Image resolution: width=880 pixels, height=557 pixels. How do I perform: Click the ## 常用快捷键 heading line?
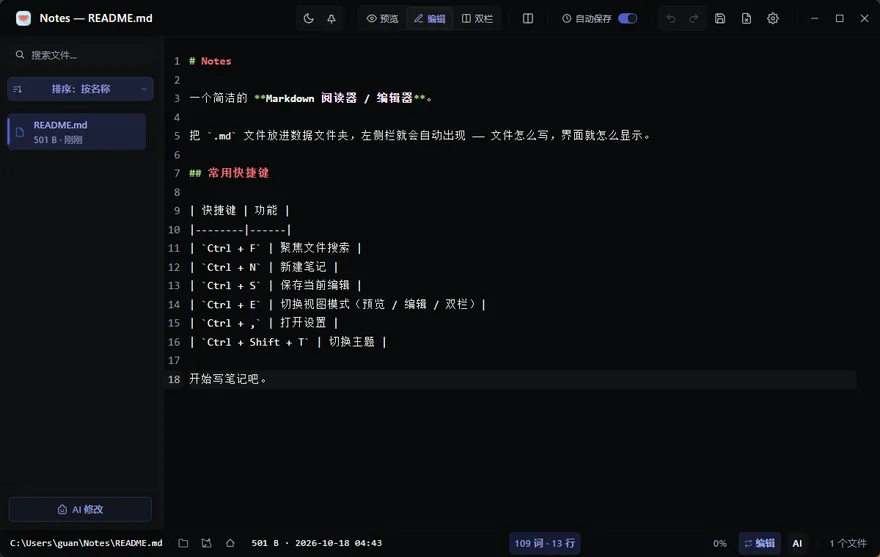(x=229, y=173)
